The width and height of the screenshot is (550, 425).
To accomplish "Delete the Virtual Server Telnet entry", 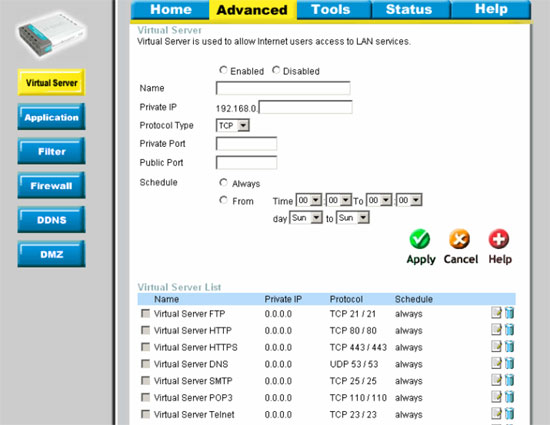I will [509, 413].
